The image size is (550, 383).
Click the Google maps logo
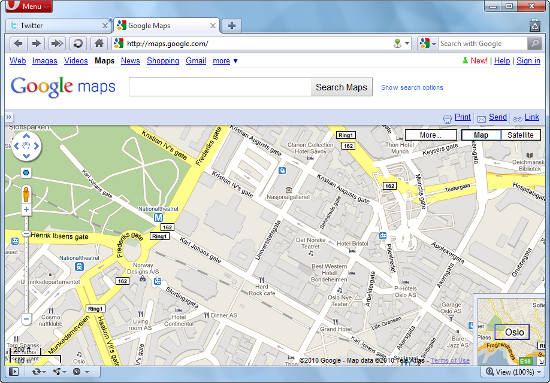(x=63, y=87)
